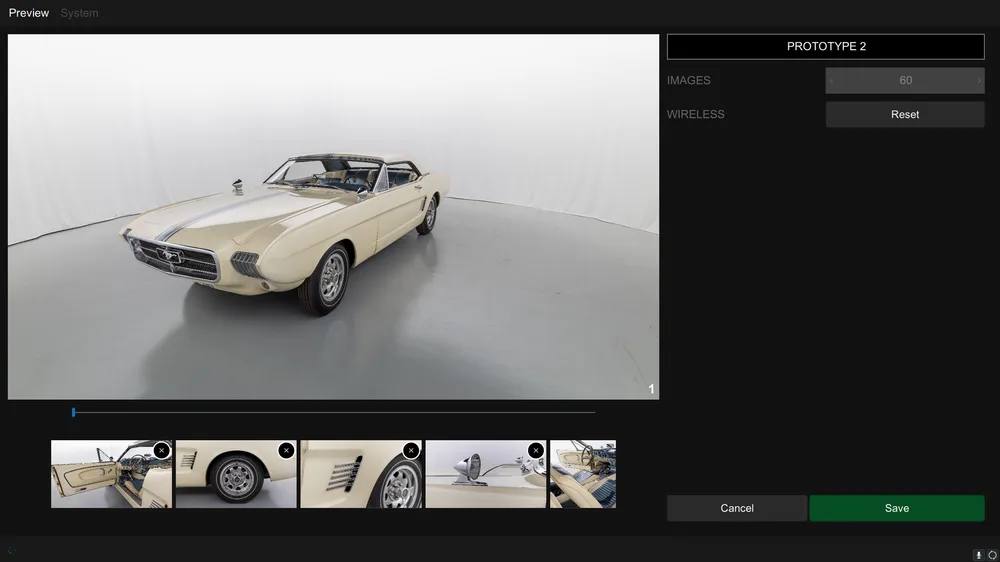
Task: Click the main car 360 preview image
Action: [x=333, y=217]
